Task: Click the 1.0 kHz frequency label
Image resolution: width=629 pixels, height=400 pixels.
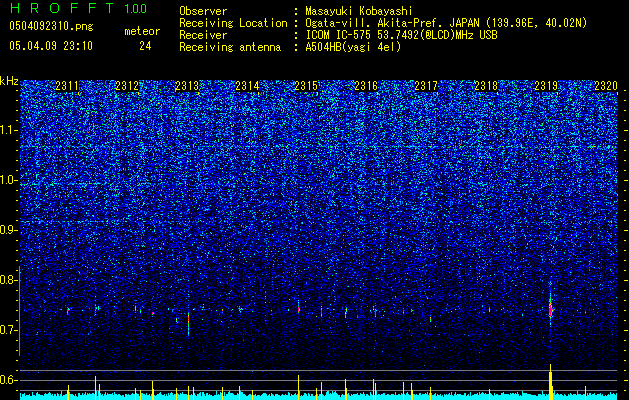Action: point(9,180)
